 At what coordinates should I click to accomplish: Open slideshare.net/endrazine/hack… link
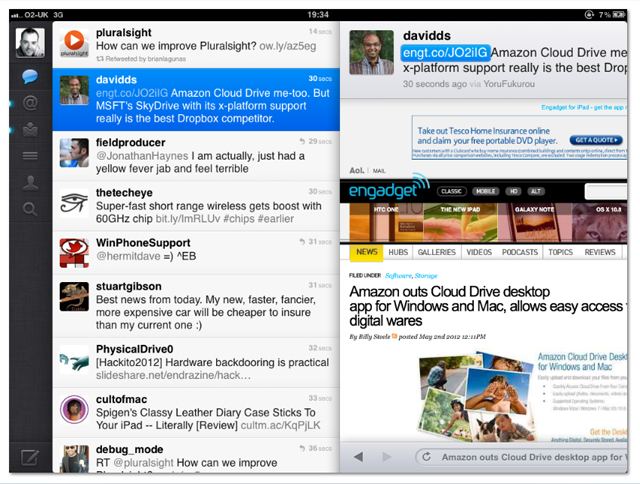click(173, 375)
